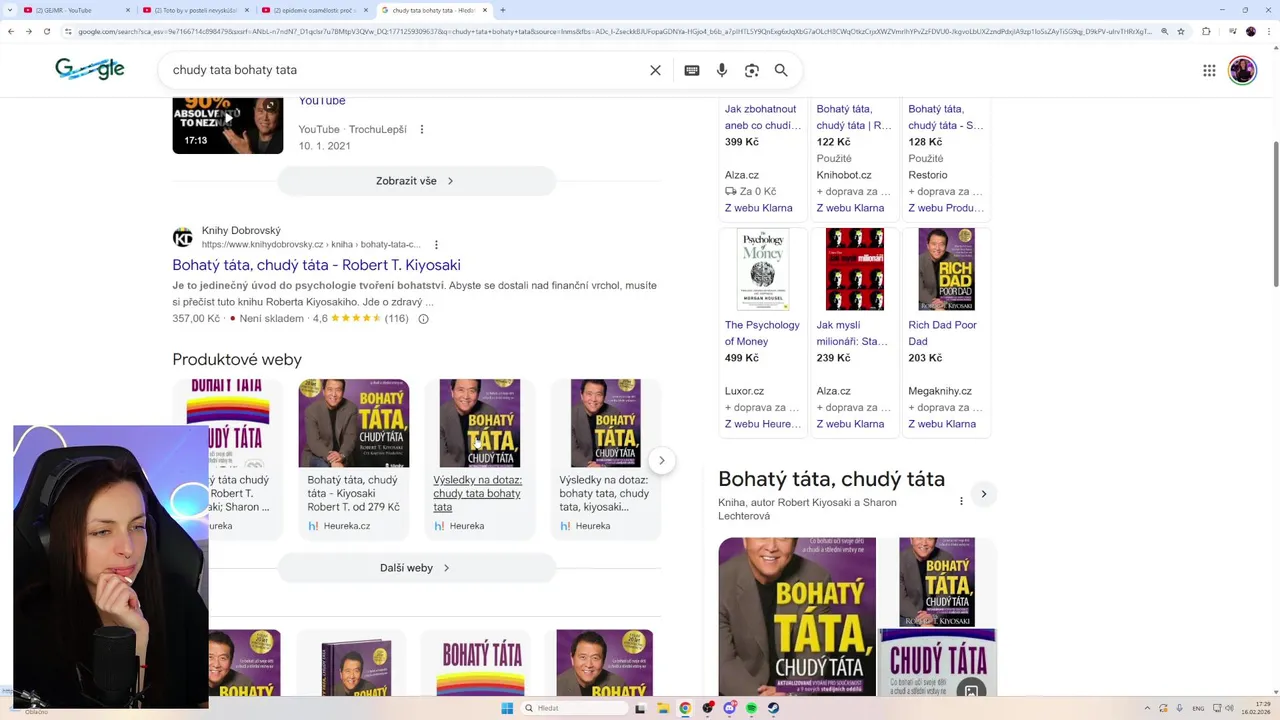The height and width of the screenshot is (720, 1280).
Task: Expand more product sites with Další weby
Action: (416, 568)
